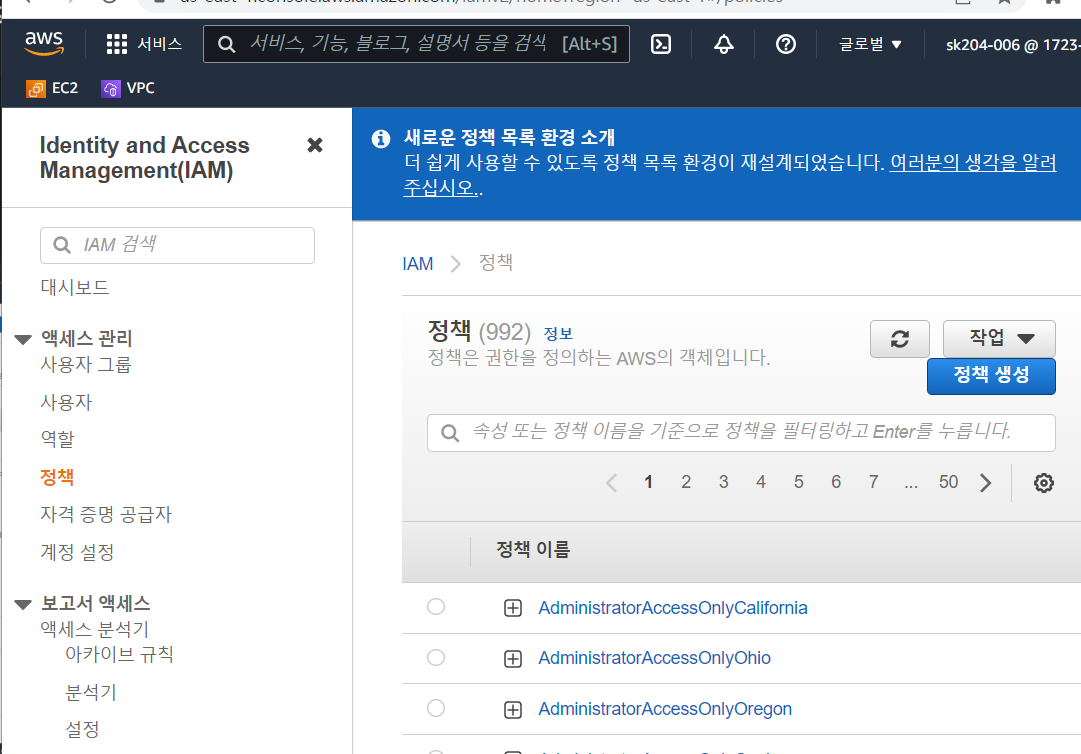Image resolution: width=1081 pixels, height=754 pixels.
Task: Go to policies page 1
Action: [x=648, y=482]
